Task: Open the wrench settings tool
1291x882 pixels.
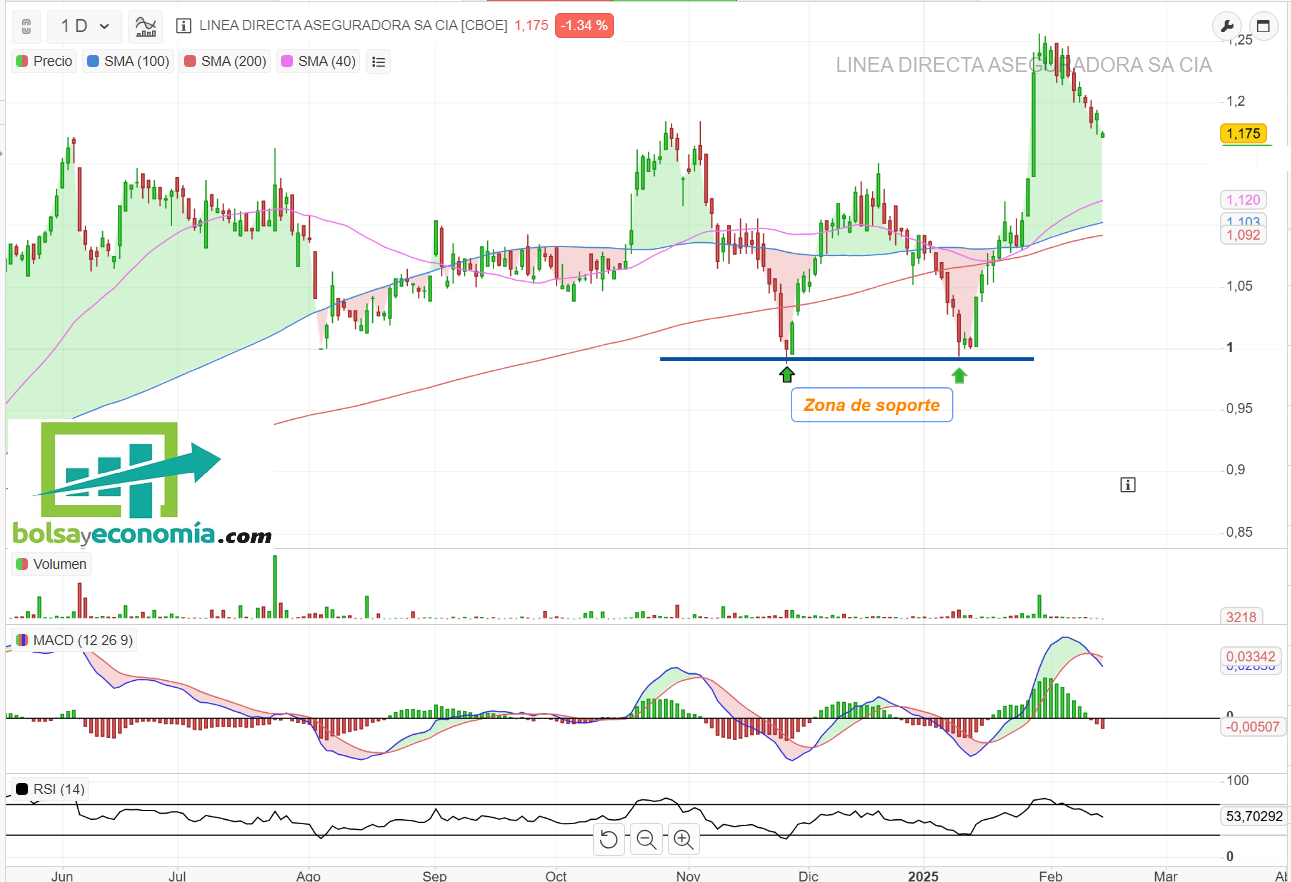Action: pos(1226,26)
